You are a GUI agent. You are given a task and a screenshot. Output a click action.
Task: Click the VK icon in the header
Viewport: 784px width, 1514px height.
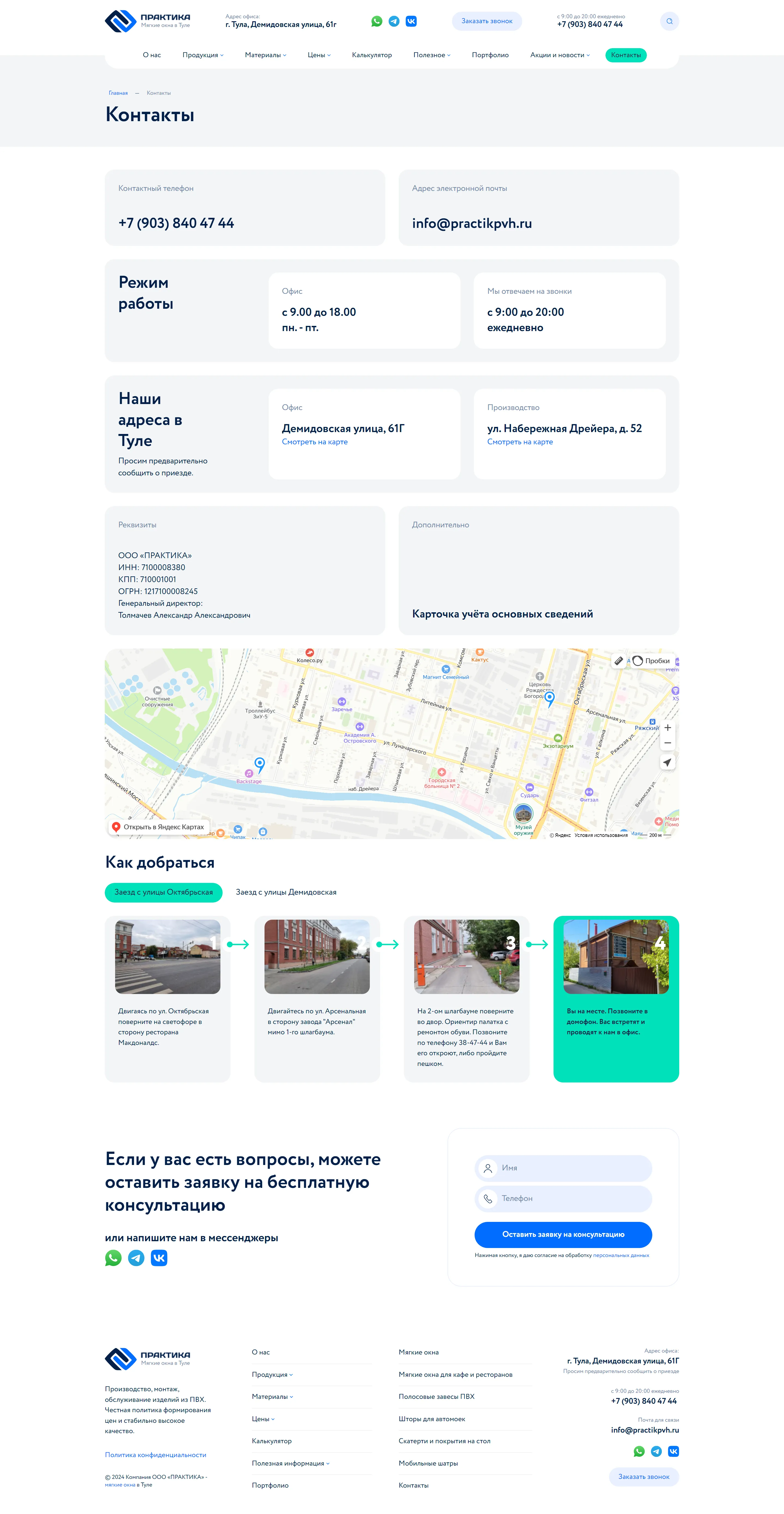point(411,21)
